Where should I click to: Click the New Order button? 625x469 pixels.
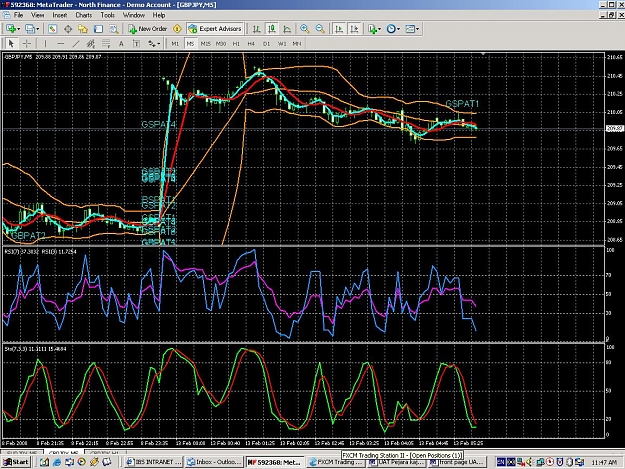147,29
